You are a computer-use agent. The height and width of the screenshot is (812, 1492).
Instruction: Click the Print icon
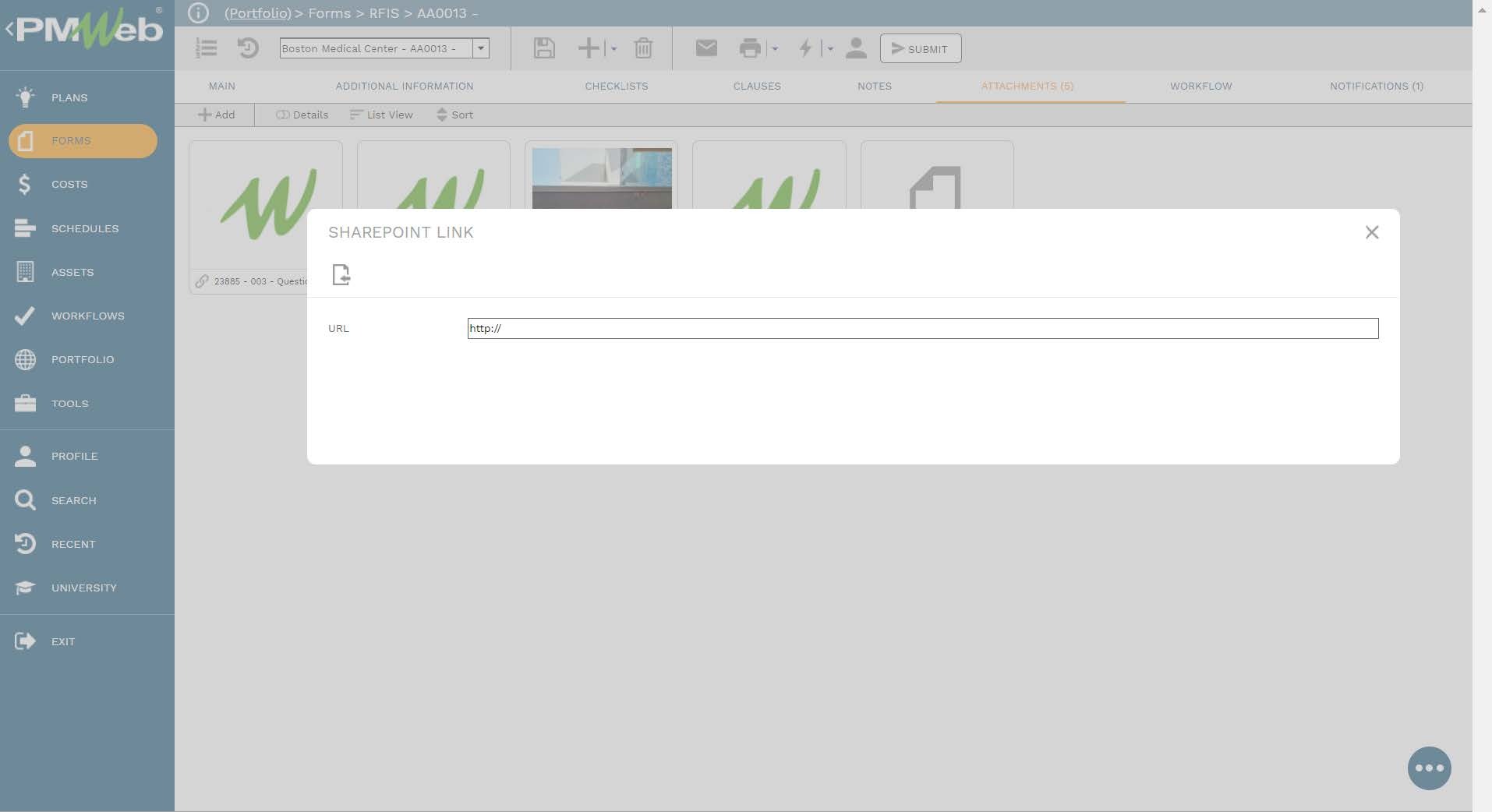point(750,48)
